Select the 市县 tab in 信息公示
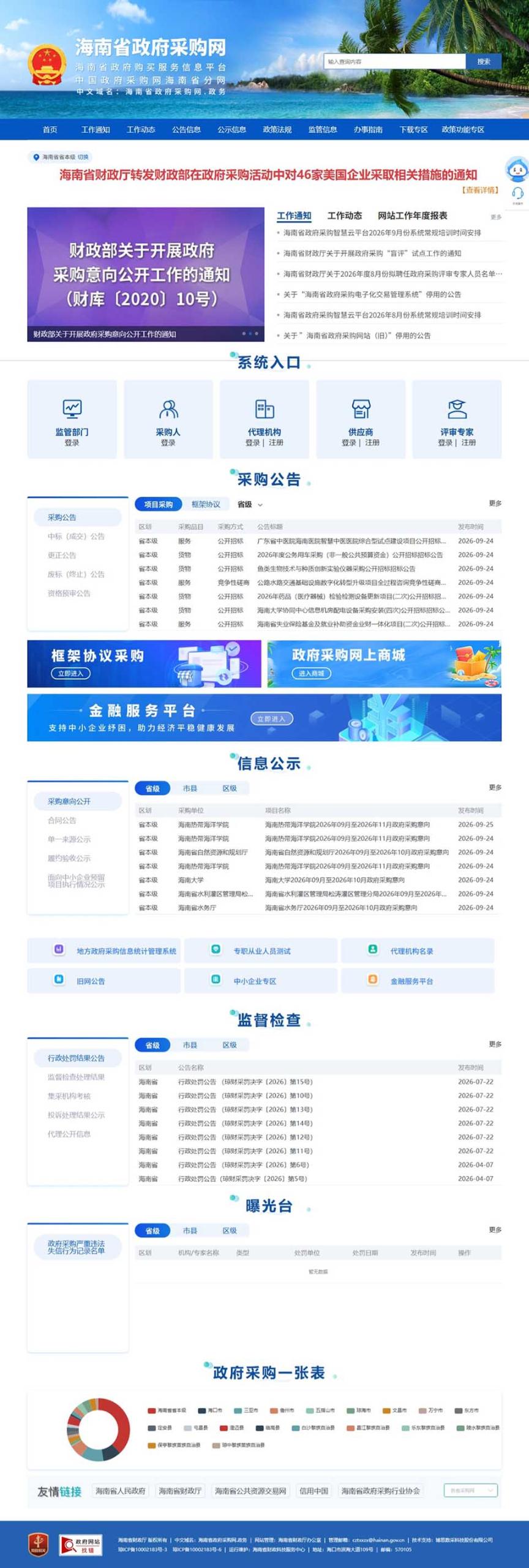 point(190,788)
